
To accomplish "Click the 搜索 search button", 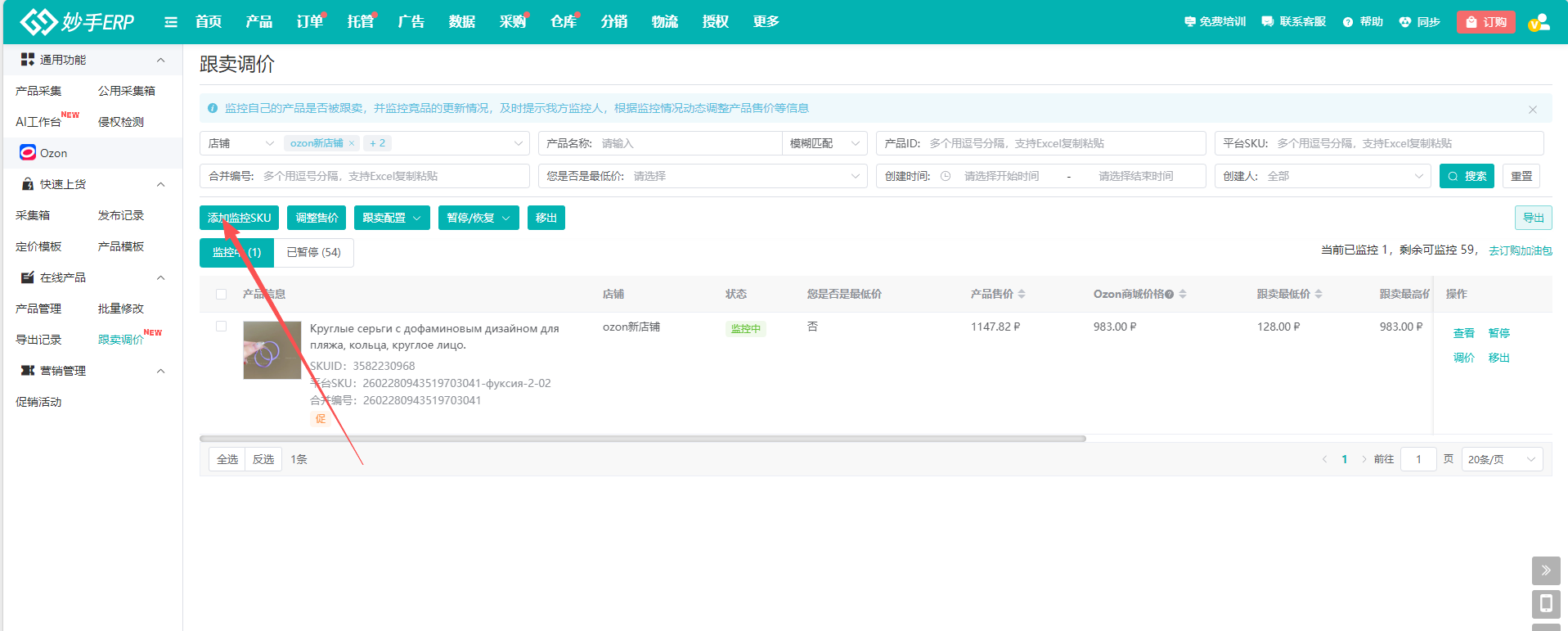I will (1467, 176).
